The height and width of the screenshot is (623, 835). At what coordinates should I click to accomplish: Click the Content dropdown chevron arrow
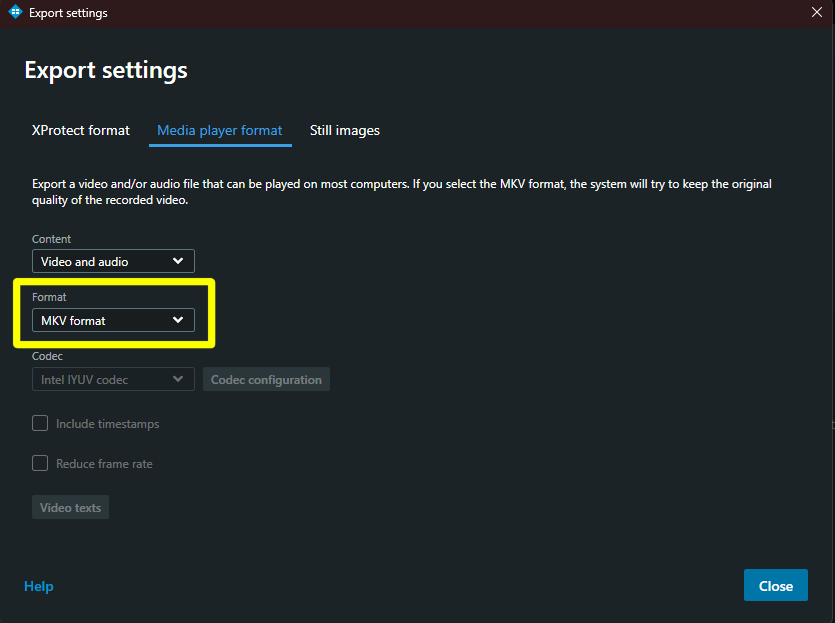click(x=178, y=262)
